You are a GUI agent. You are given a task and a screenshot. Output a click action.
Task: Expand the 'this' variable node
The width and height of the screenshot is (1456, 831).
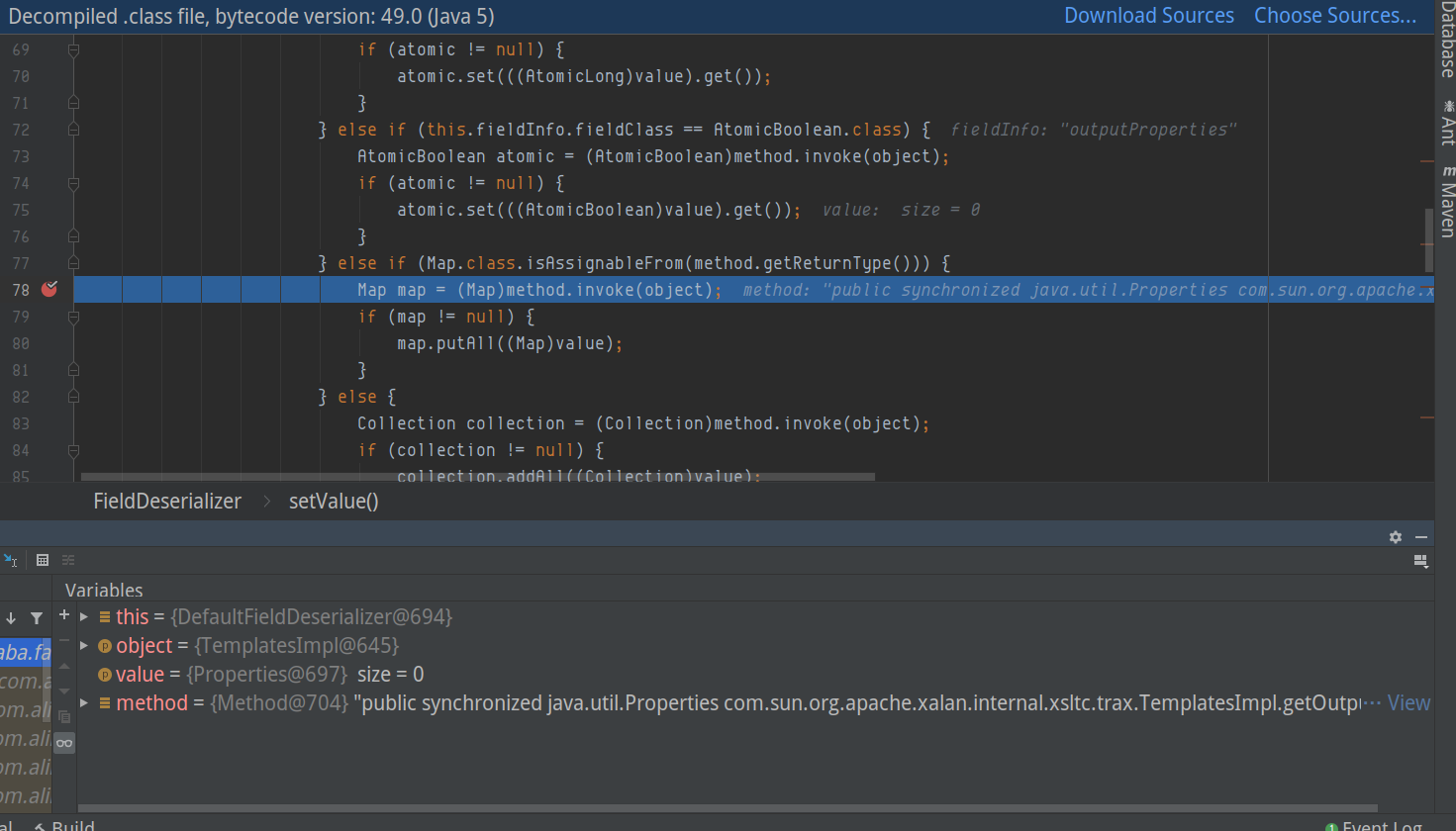(85, 617)
